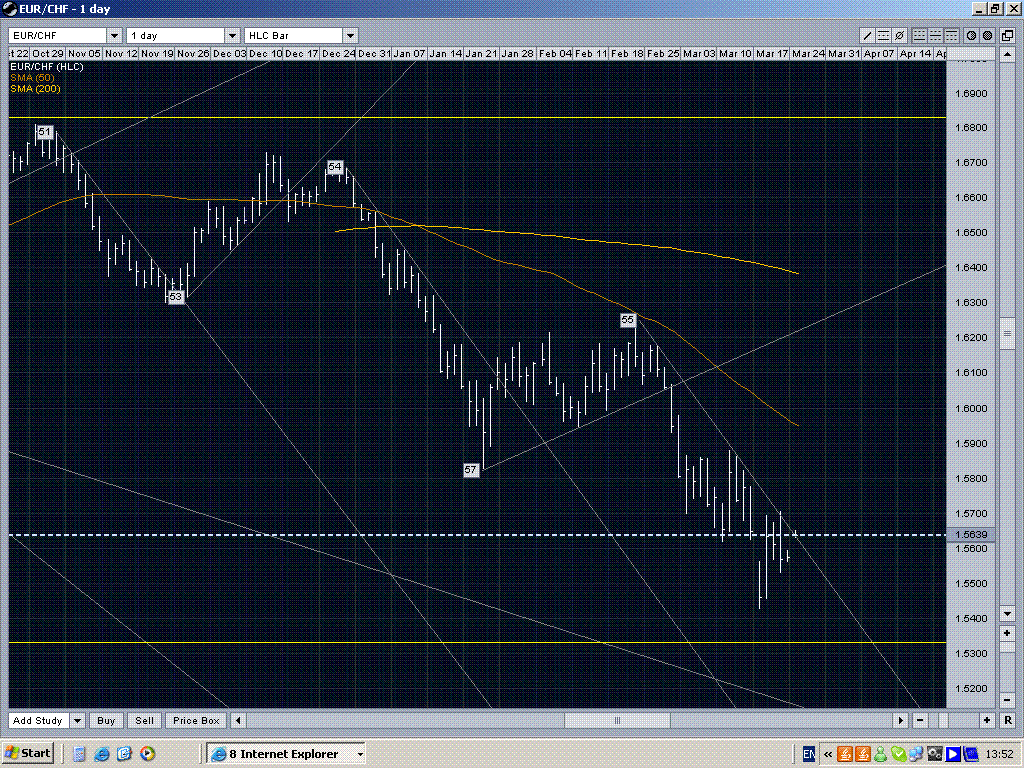Select the horizontal channel lines tool
This screenshot has width=1024, height=768.
coord(883,35)
